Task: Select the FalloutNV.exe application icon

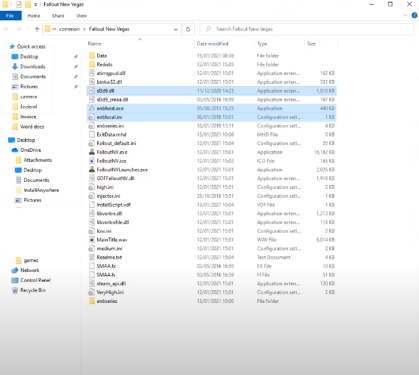Action: click(x=92, y=152)
